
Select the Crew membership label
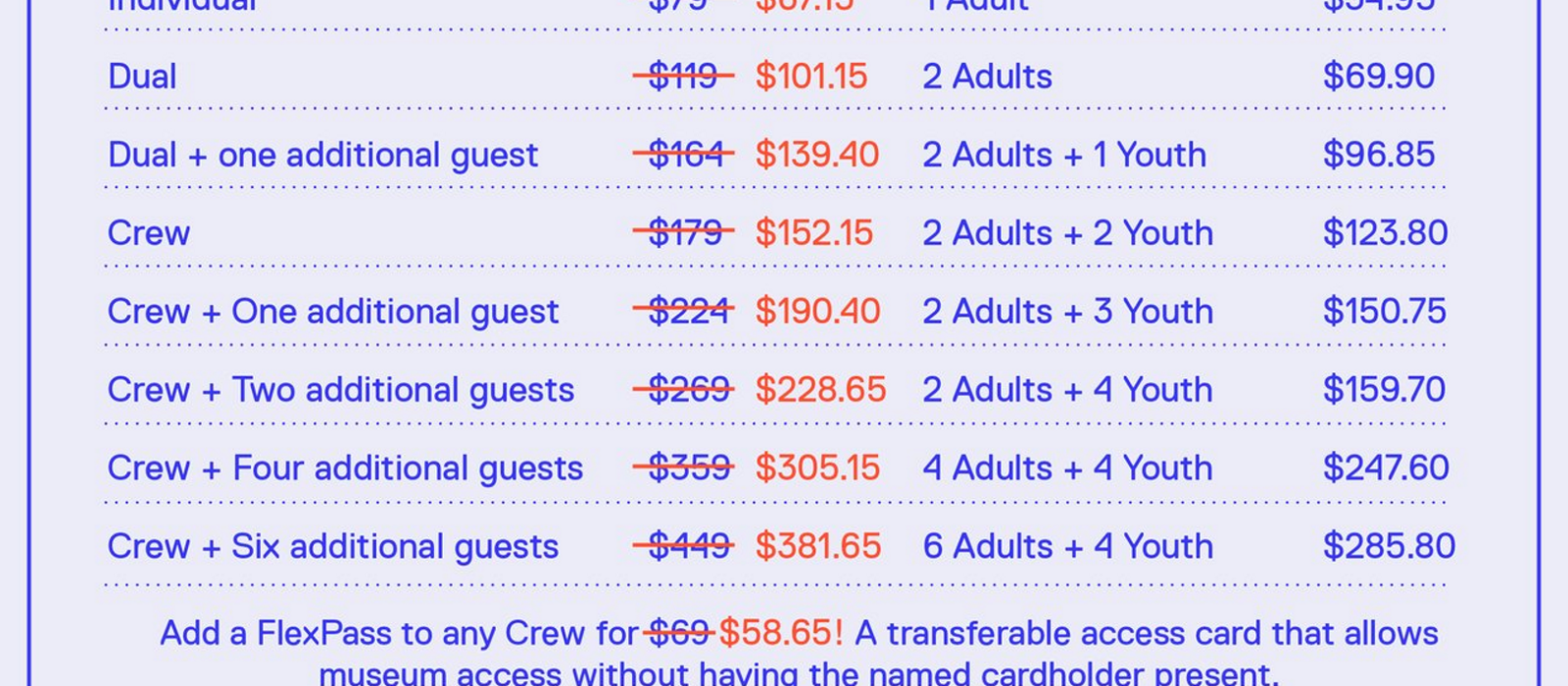coord(149,233)
